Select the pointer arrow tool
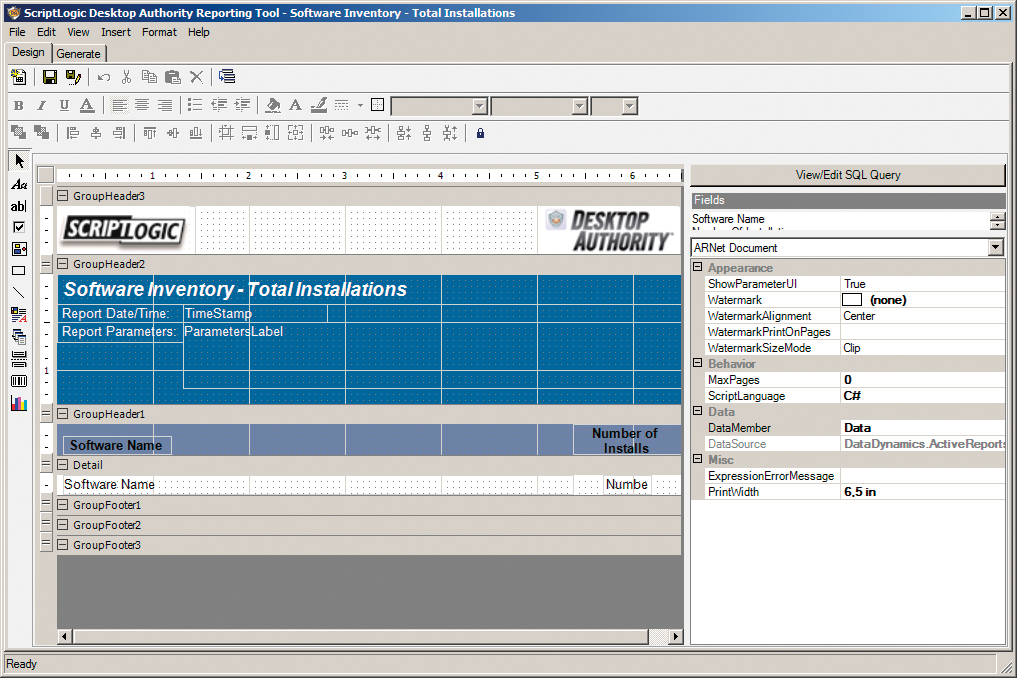The height and width of the screenshot is (678, 1017). pyautogui.click(x=19, y=161)
